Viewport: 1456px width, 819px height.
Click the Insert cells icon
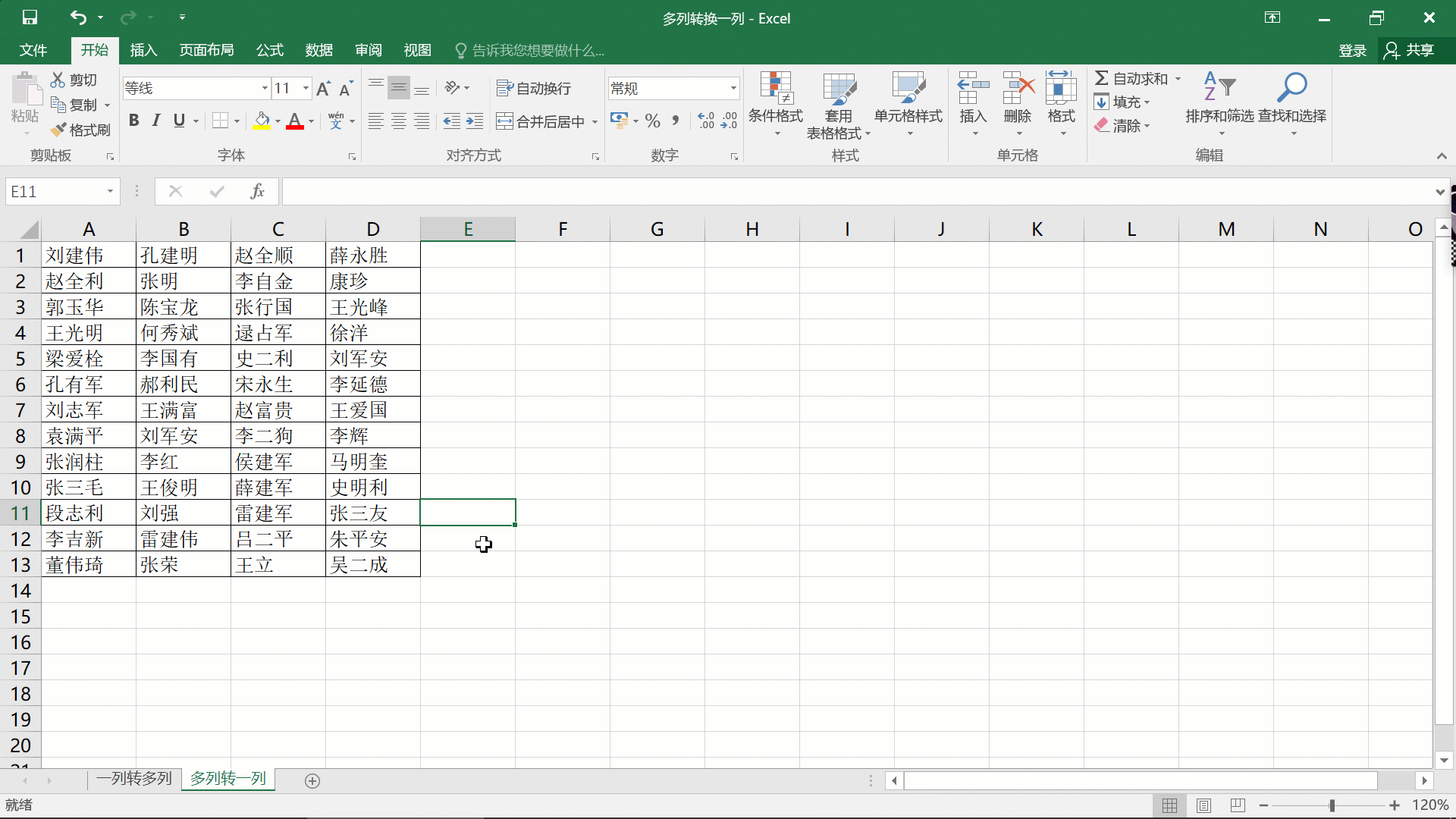coord(973,89)
